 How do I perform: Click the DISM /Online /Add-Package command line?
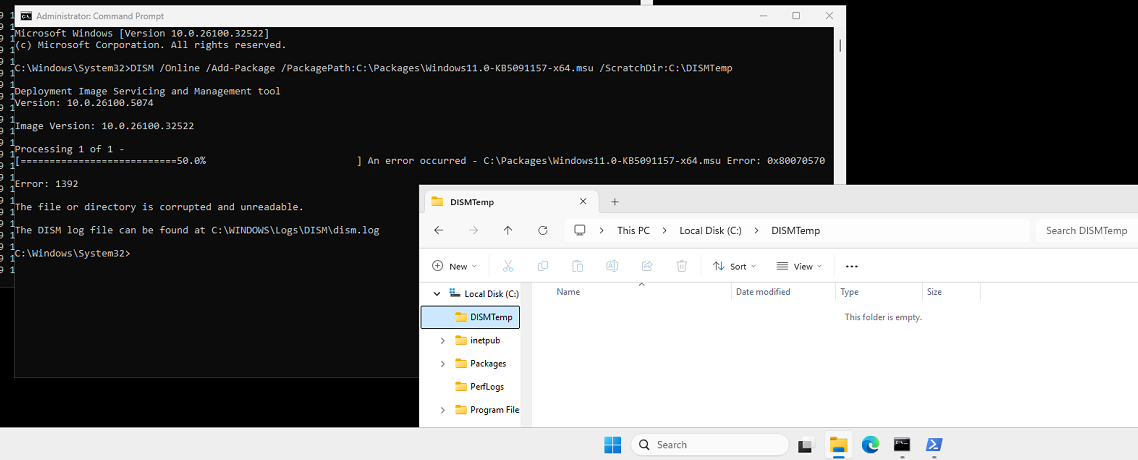[374, 67]
